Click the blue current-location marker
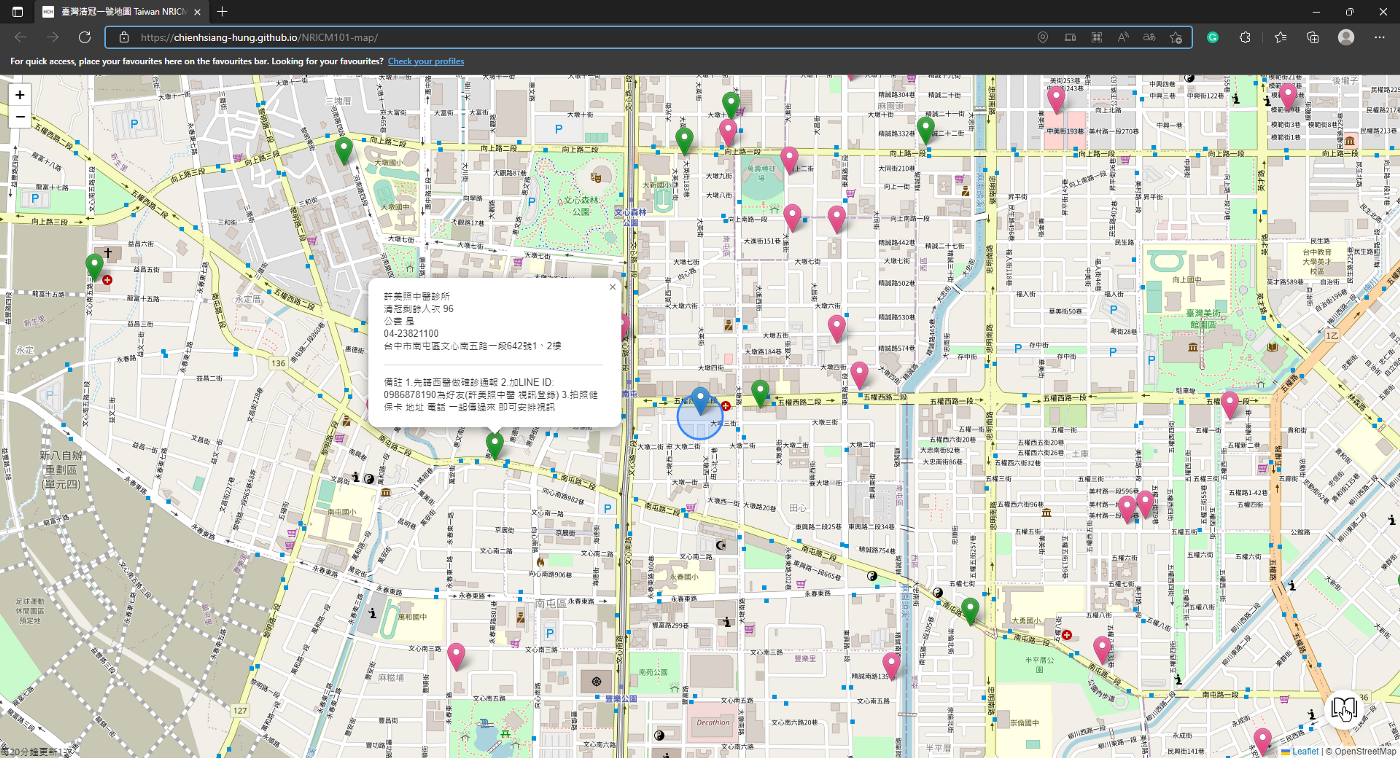The image size is (1400, 758). tap(701, 401)
